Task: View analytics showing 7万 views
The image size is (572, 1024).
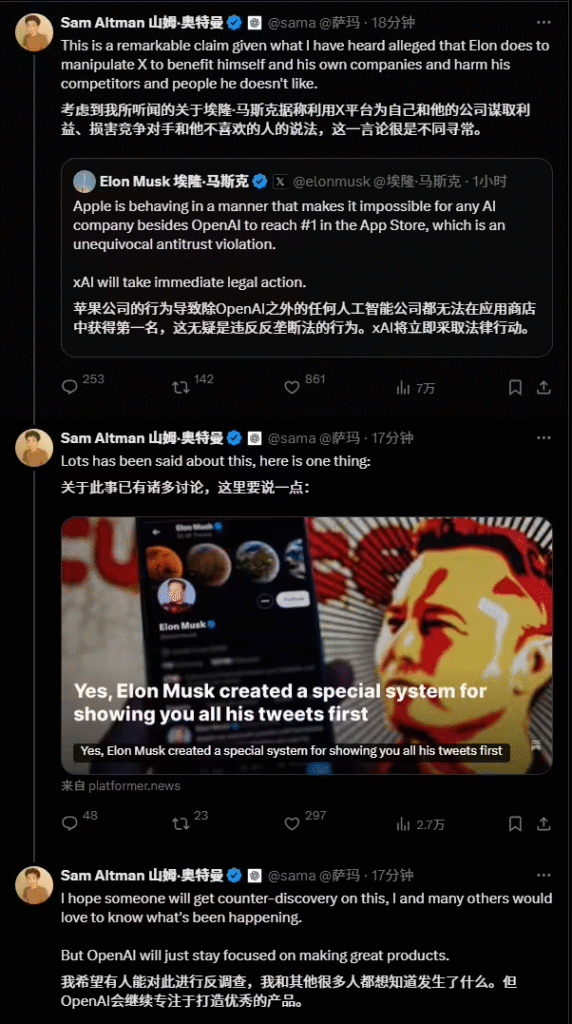Action: click(x=404, y=388)
